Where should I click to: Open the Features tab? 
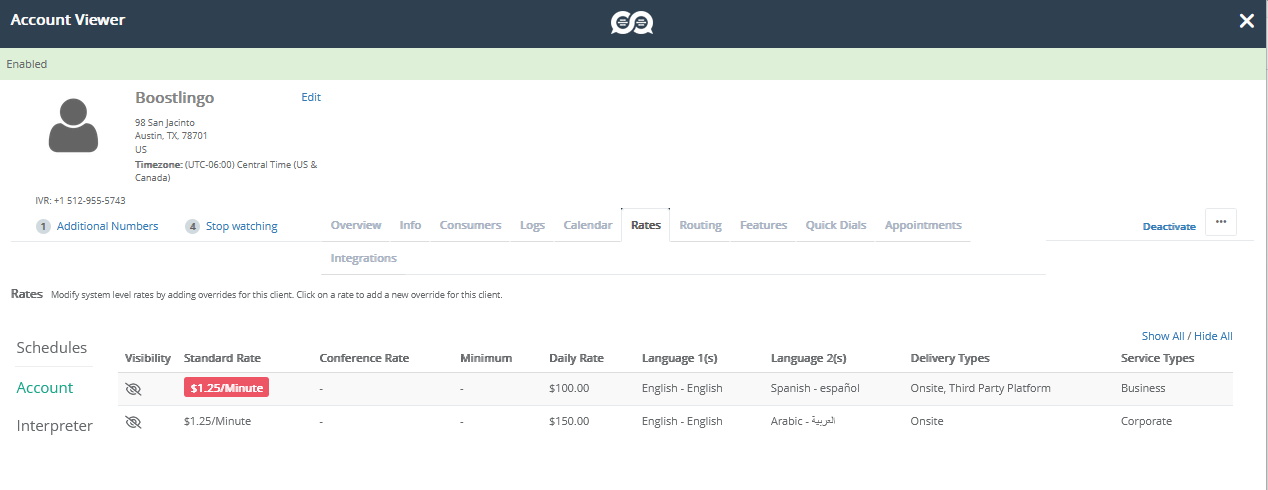(x=763, y=225)
